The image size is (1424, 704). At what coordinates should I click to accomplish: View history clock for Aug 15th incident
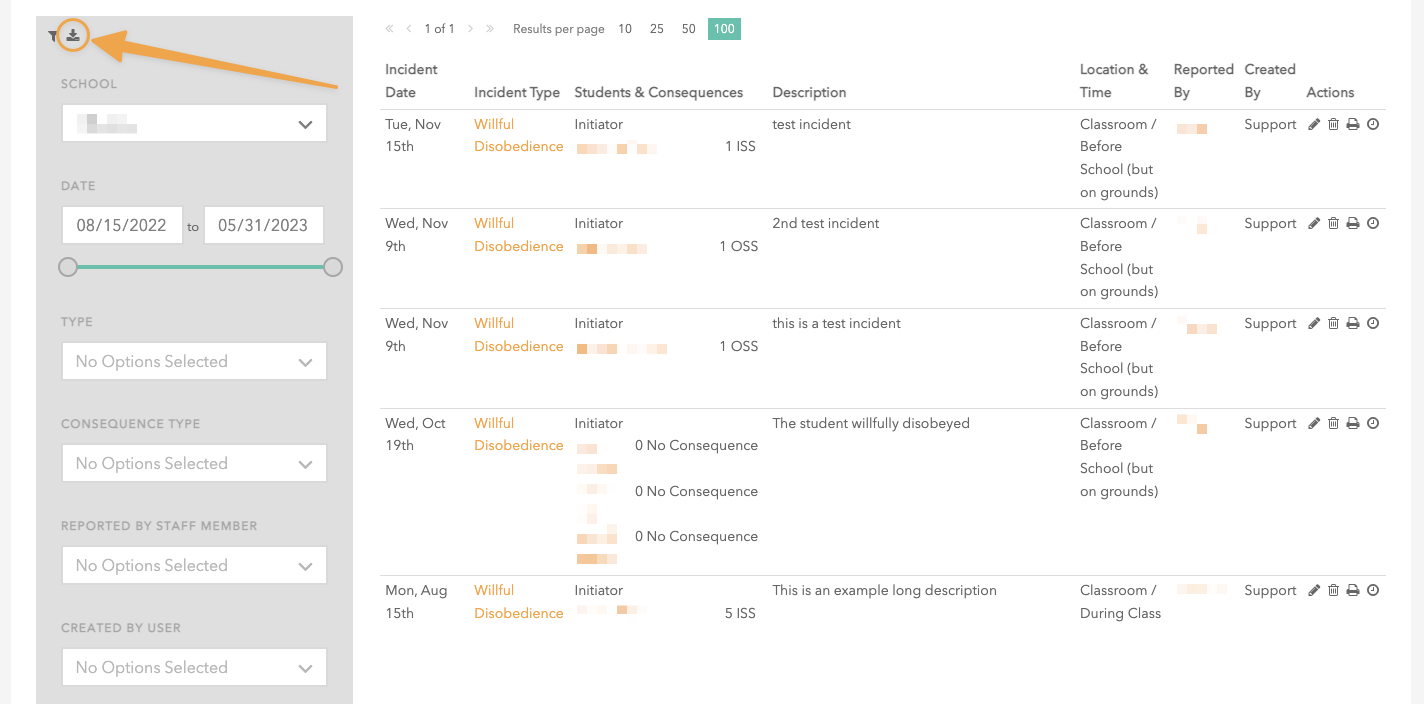1373,591
